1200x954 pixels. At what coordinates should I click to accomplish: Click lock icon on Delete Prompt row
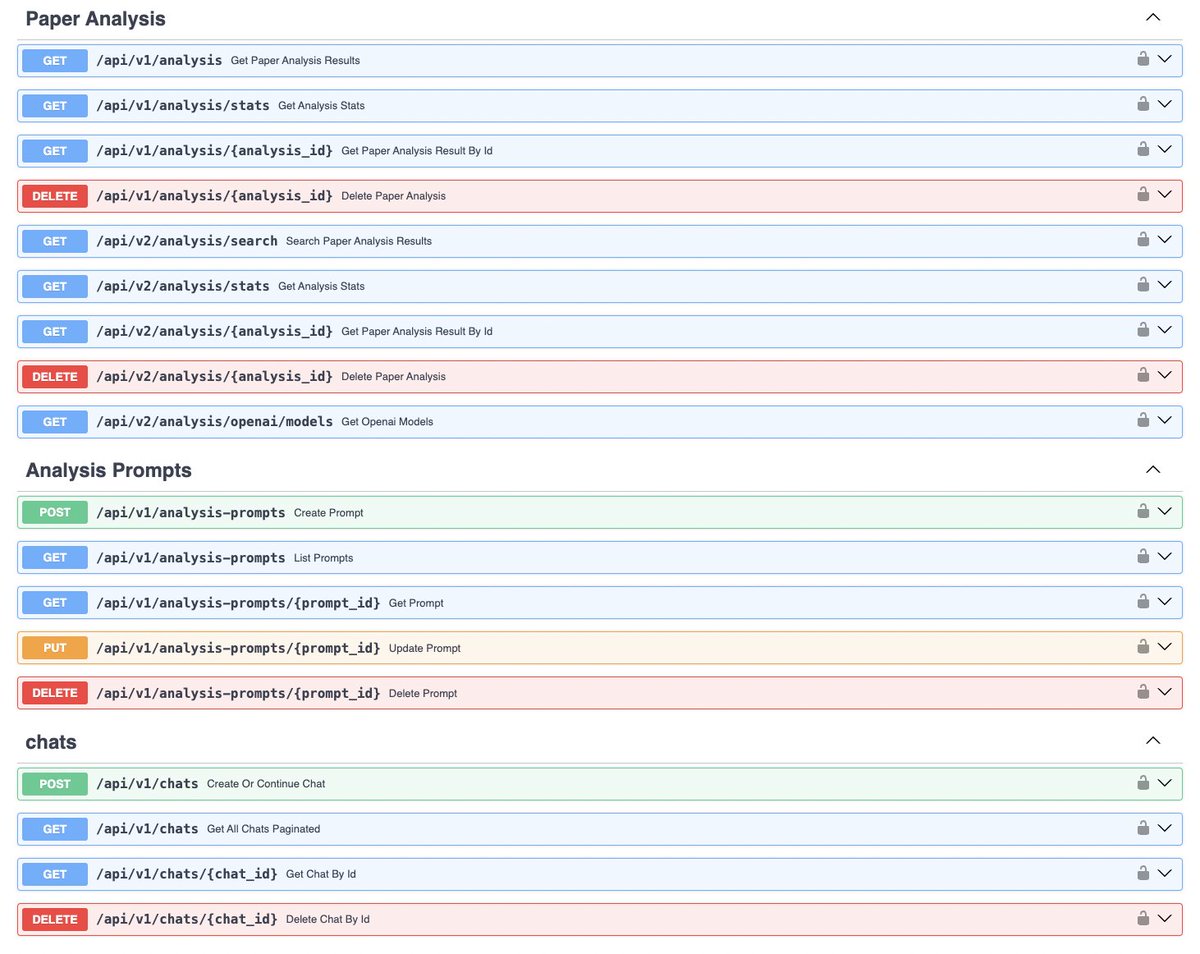pyautogui.click(x=1143, y=691)
